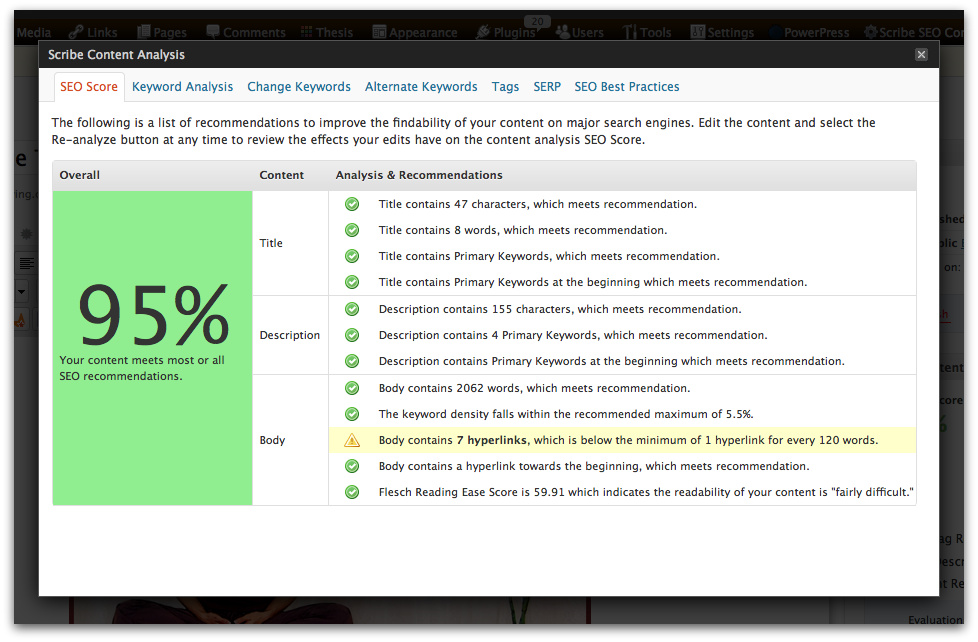
Task: Click the green check beside "Title contains 47 characters"
Action: [x=352, y=204]
